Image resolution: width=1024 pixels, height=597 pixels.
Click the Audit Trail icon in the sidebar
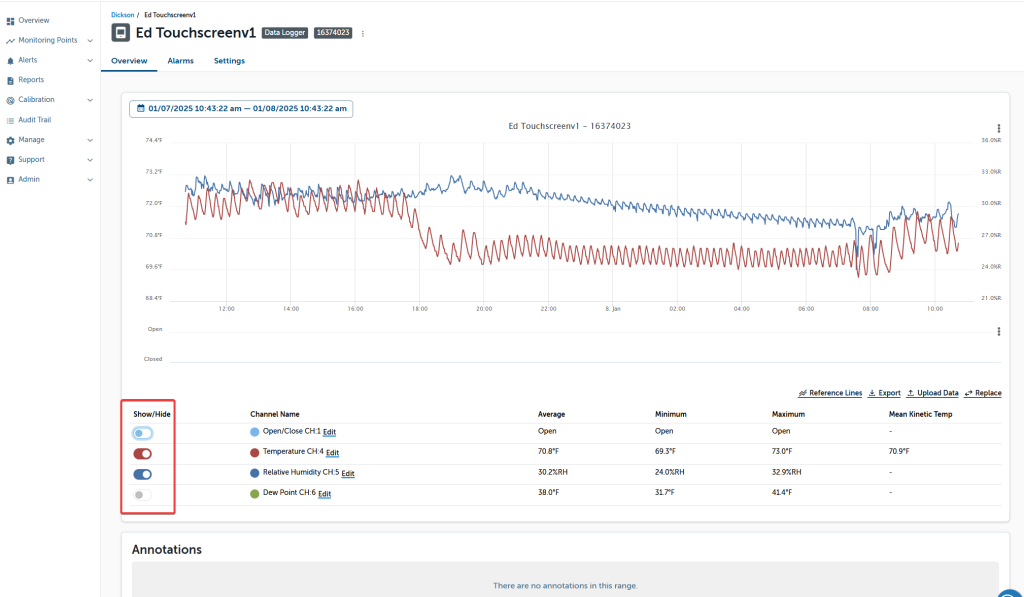click(x=10, y=120)
